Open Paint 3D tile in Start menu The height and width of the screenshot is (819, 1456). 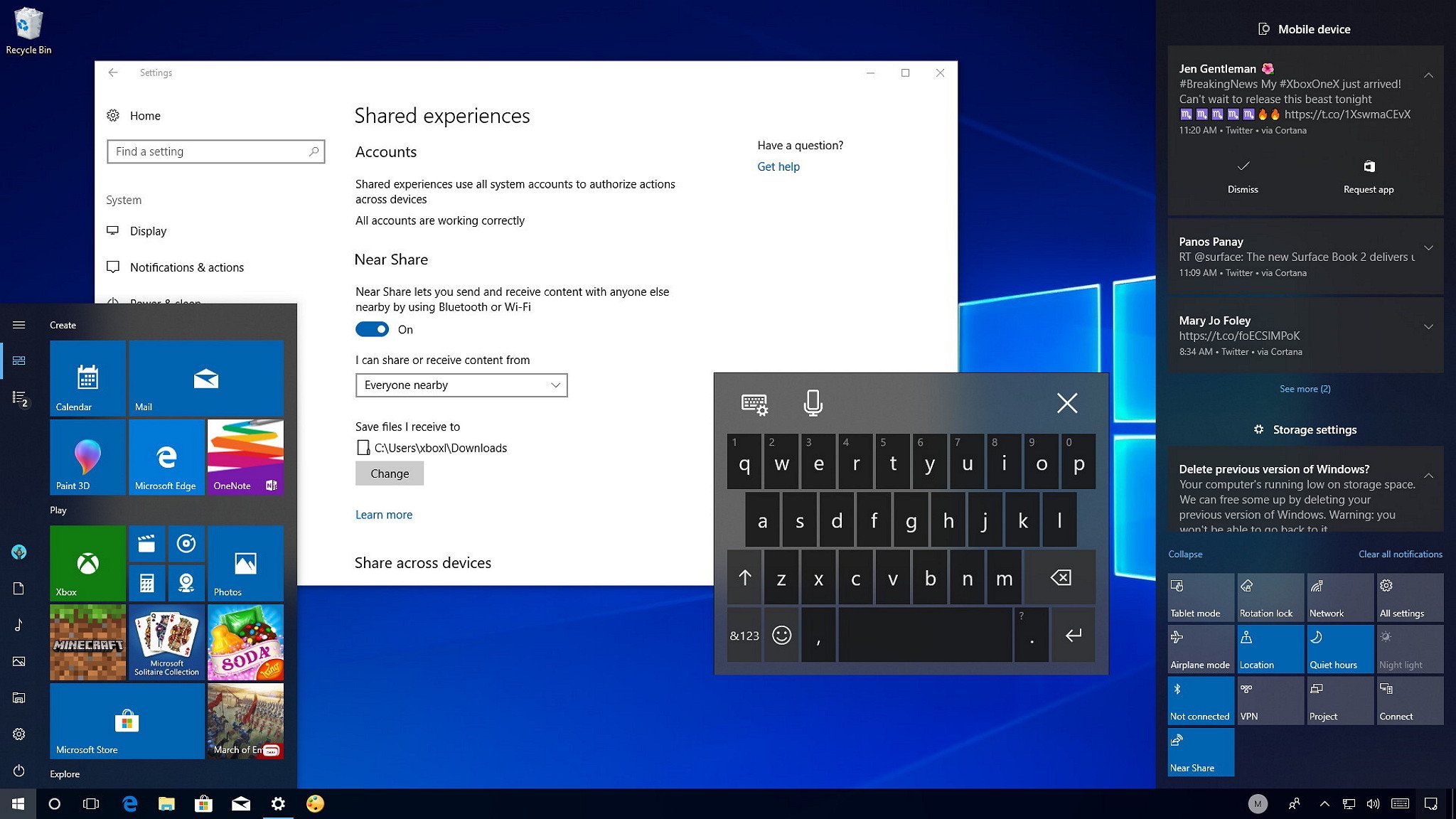point(87,457)
